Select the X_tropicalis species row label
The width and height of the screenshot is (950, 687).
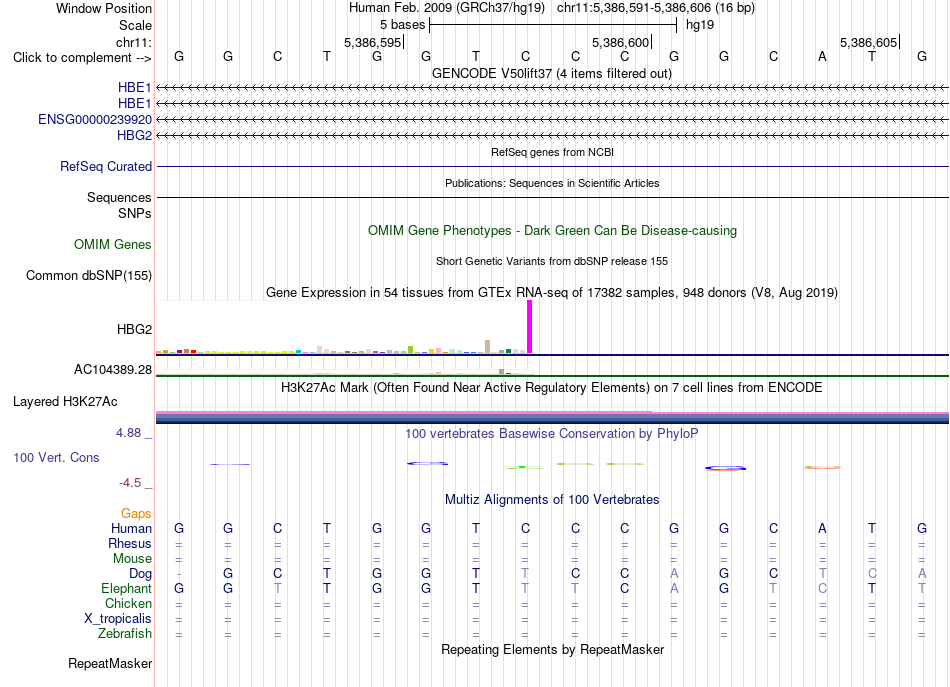pyautogui.click(x=118, y=619)
